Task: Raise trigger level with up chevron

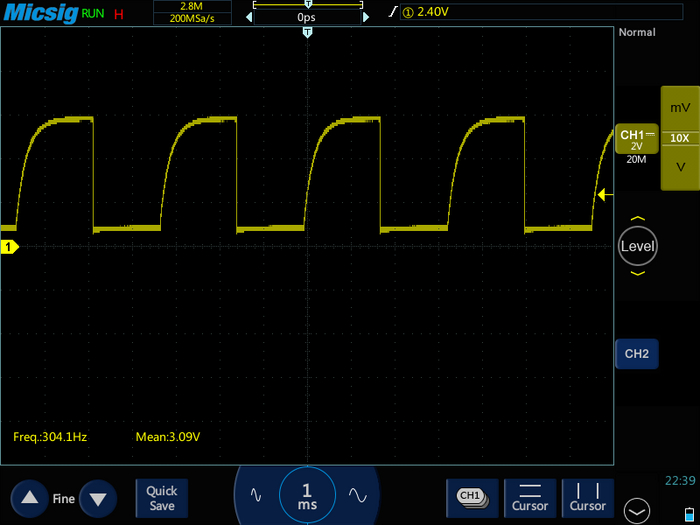Action: tap(638, 219)
